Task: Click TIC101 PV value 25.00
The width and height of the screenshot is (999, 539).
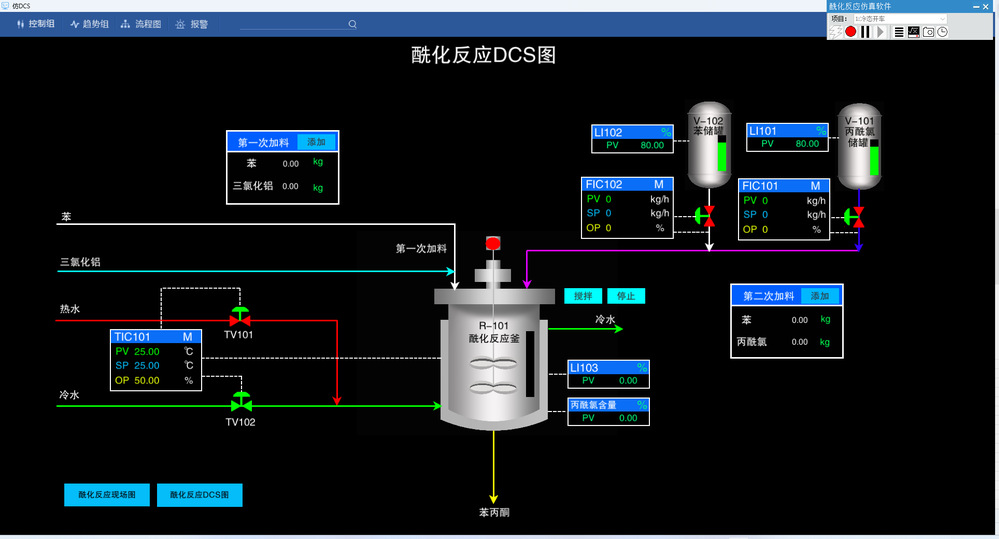Action: (x=147, y=352)
